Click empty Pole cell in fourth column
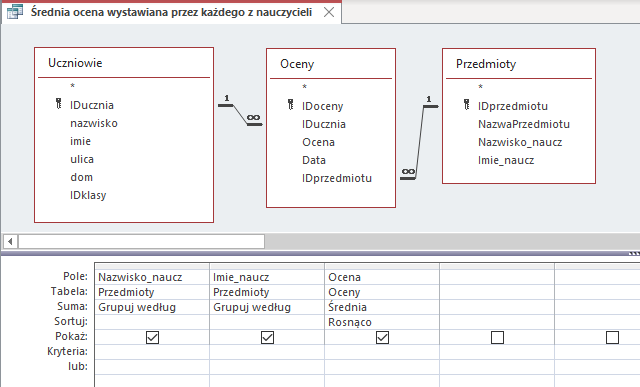The height and width of the screenshot is (387, 640). pyautogui.click(x=497, y=277)
